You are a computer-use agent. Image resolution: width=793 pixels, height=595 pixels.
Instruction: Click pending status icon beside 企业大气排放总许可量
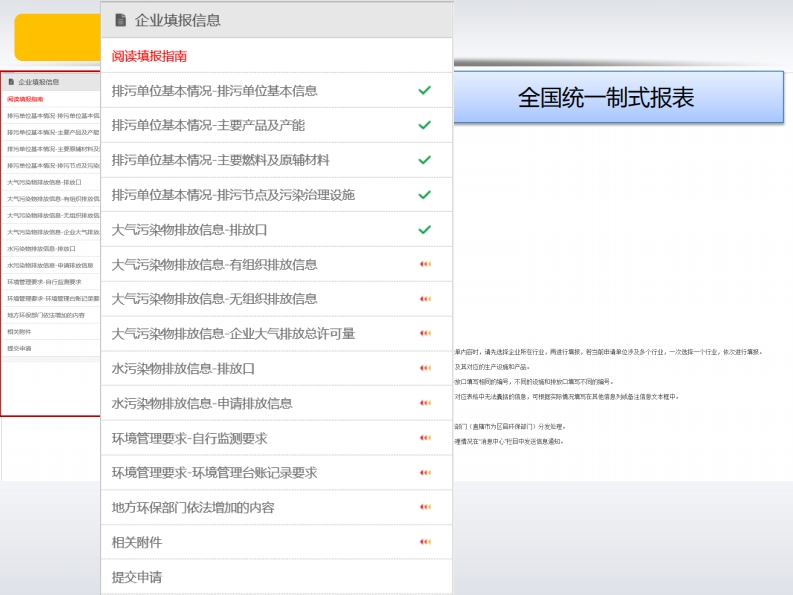point(425,334)
